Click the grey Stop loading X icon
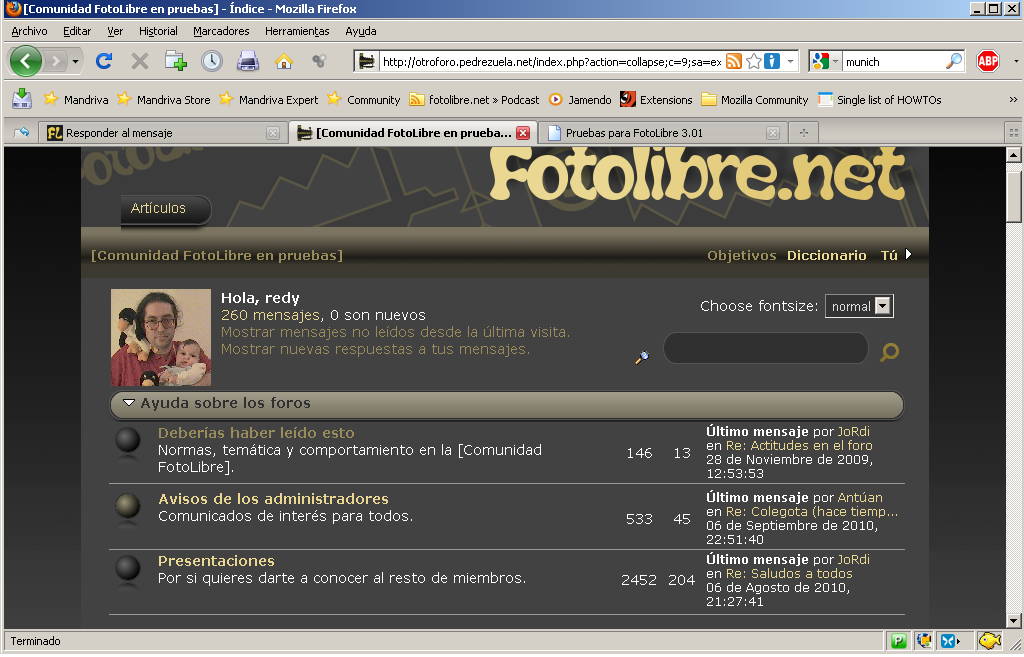The height and width of the screenshot is (657, 1024). tap(139, 61)
